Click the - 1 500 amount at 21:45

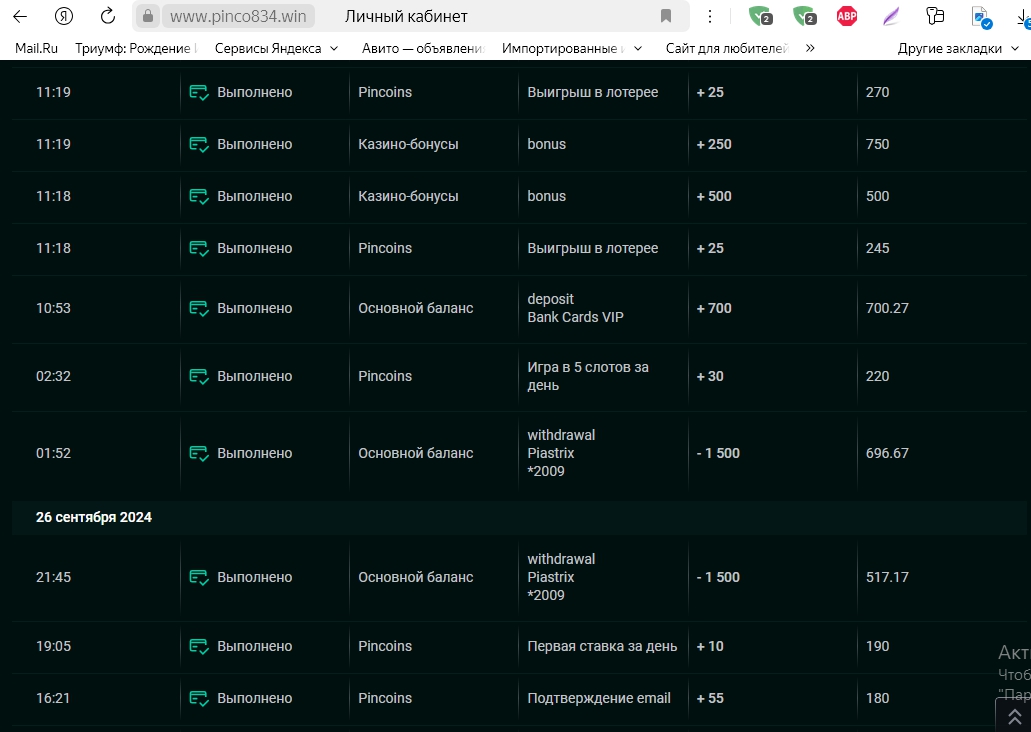coord(718,577)
